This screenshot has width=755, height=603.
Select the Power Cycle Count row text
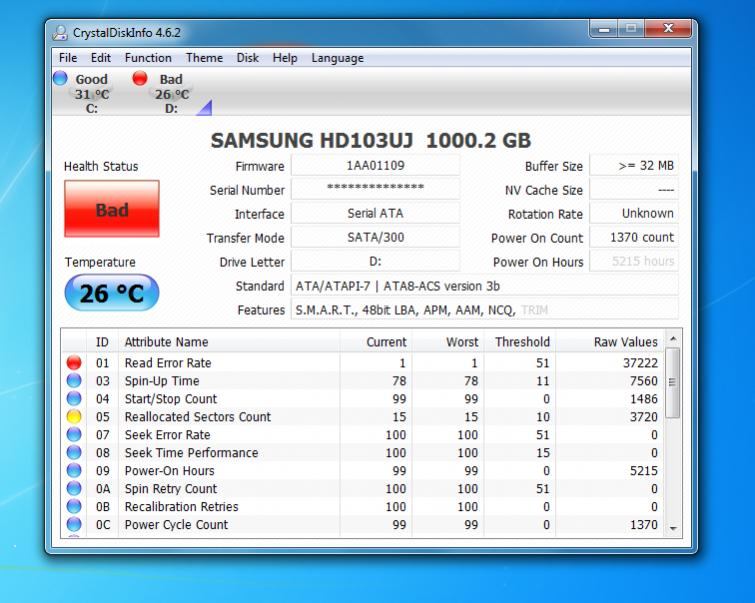[x=176, y=524]
